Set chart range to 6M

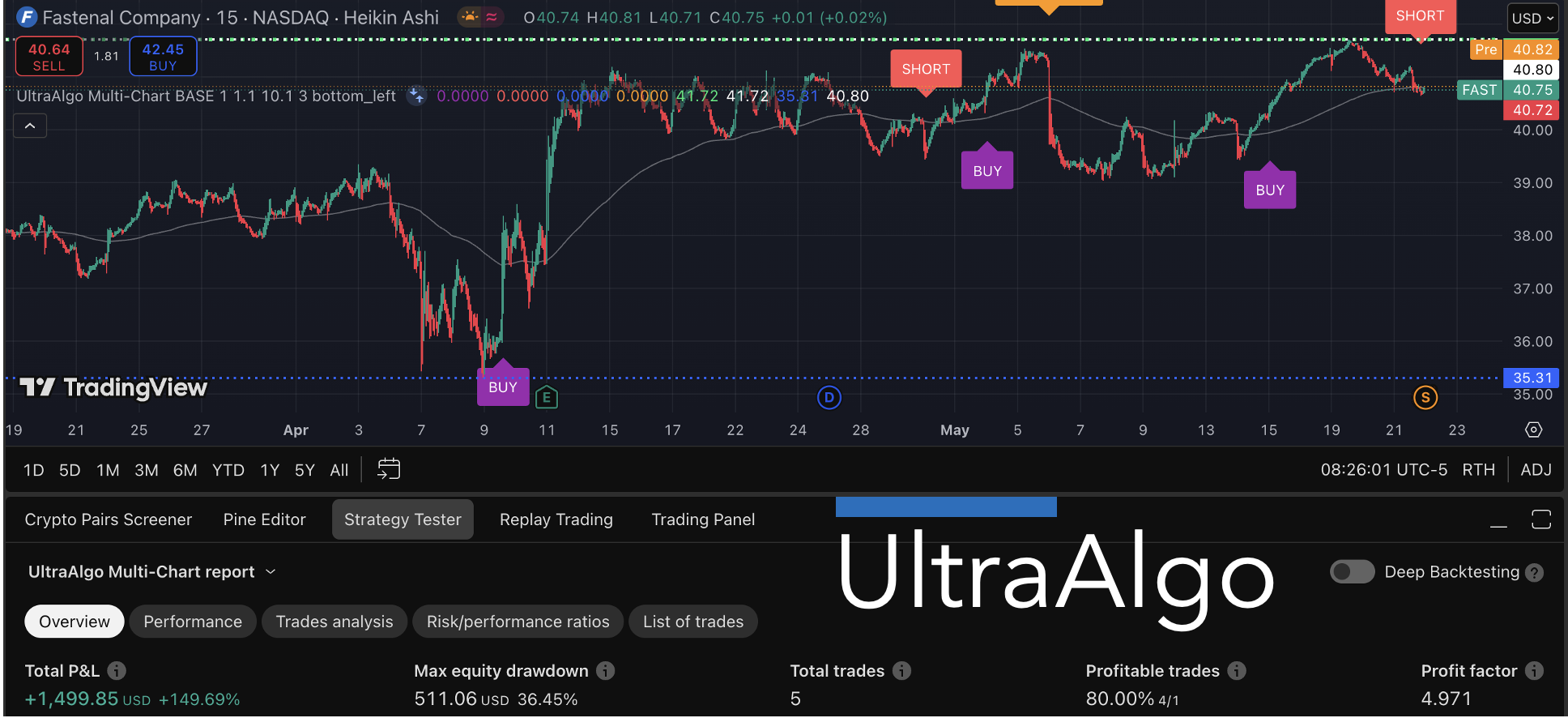coord(185,470)
